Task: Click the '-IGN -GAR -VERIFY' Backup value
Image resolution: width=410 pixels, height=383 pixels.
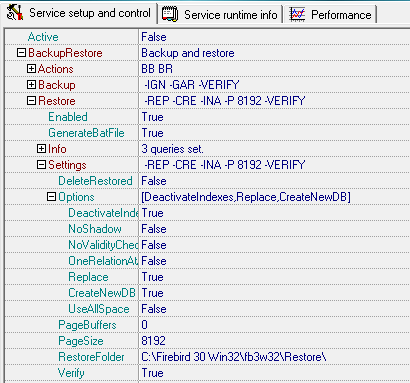Action: point(192,85)
